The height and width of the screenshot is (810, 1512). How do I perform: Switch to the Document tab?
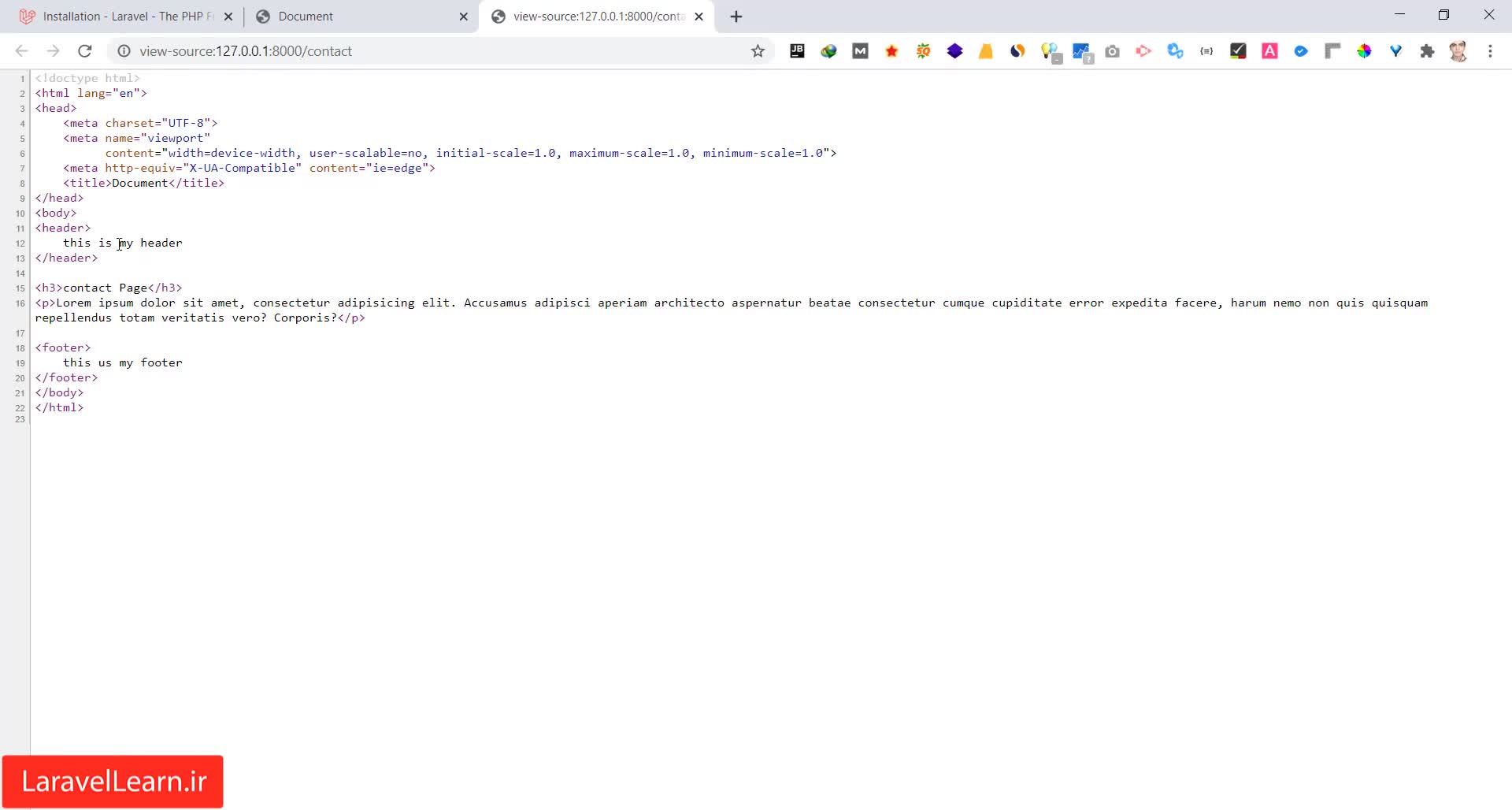pyautogui.click(x=354, y=17)
